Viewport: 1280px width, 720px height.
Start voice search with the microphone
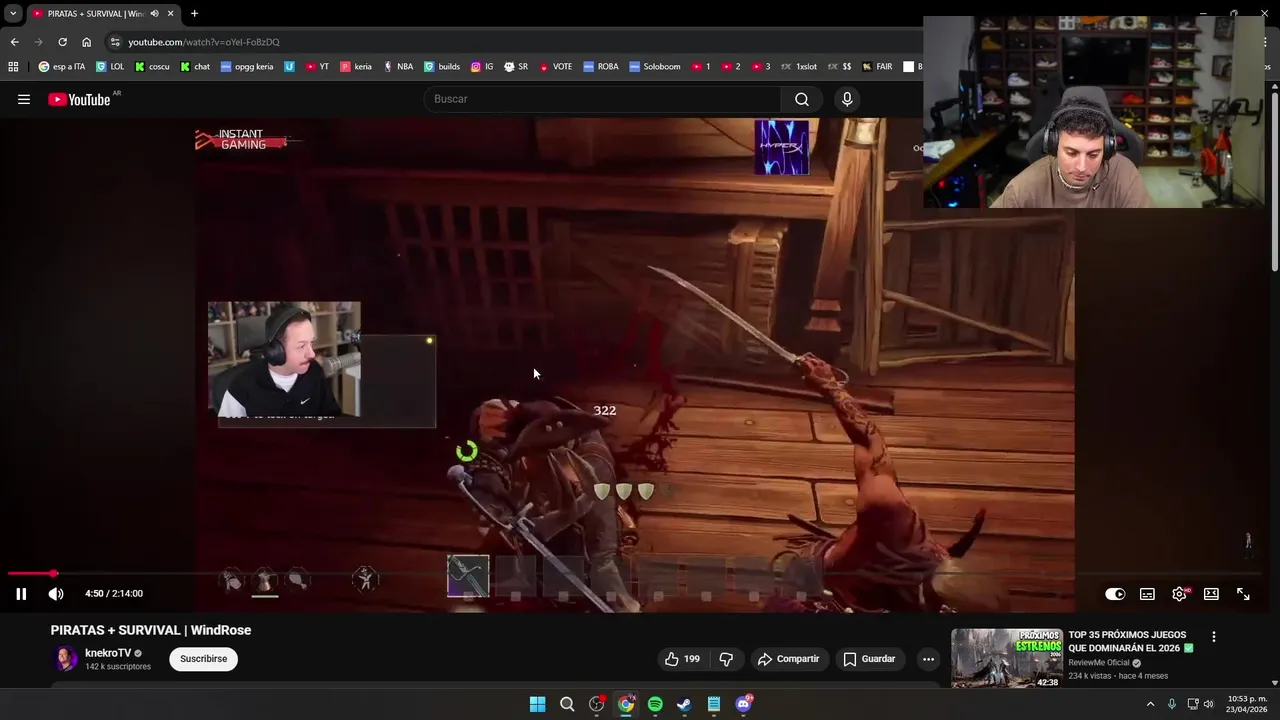click(847, 99)
